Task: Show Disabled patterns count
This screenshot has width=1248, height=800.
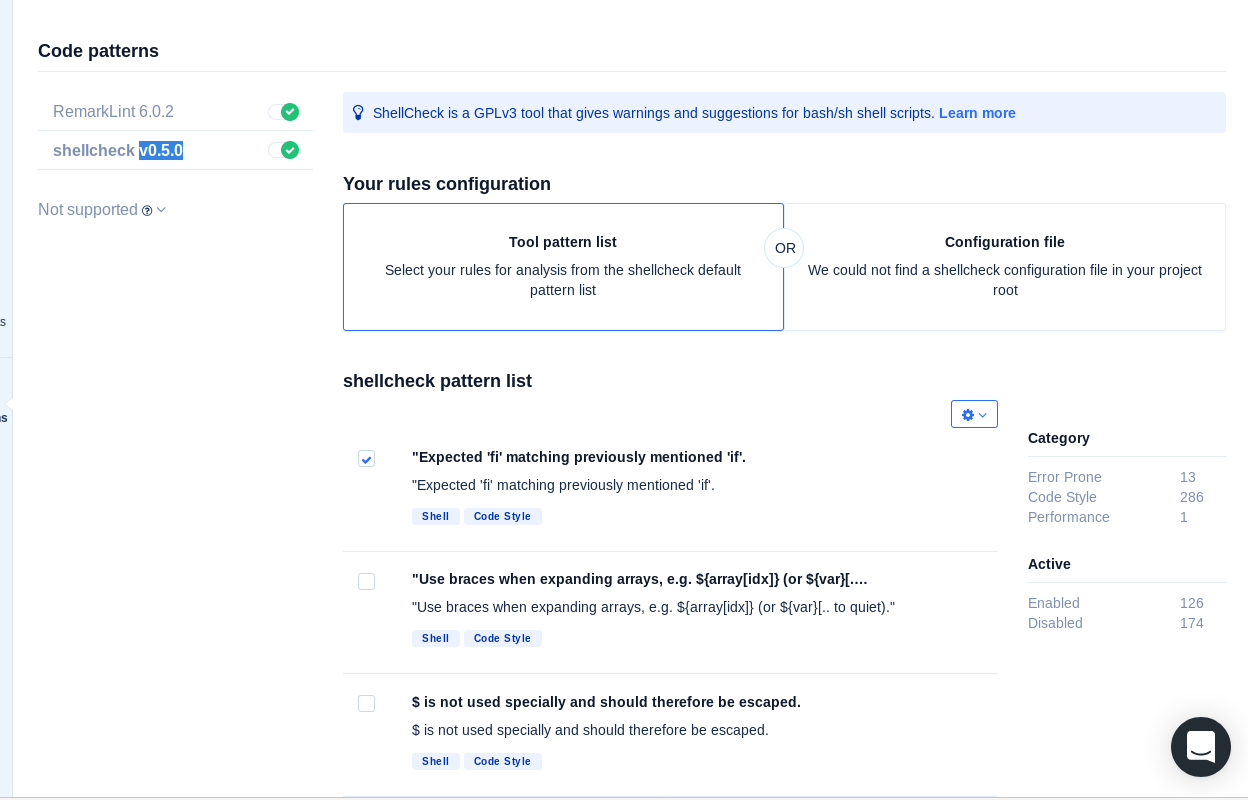Action: (x=1055, y=623)
